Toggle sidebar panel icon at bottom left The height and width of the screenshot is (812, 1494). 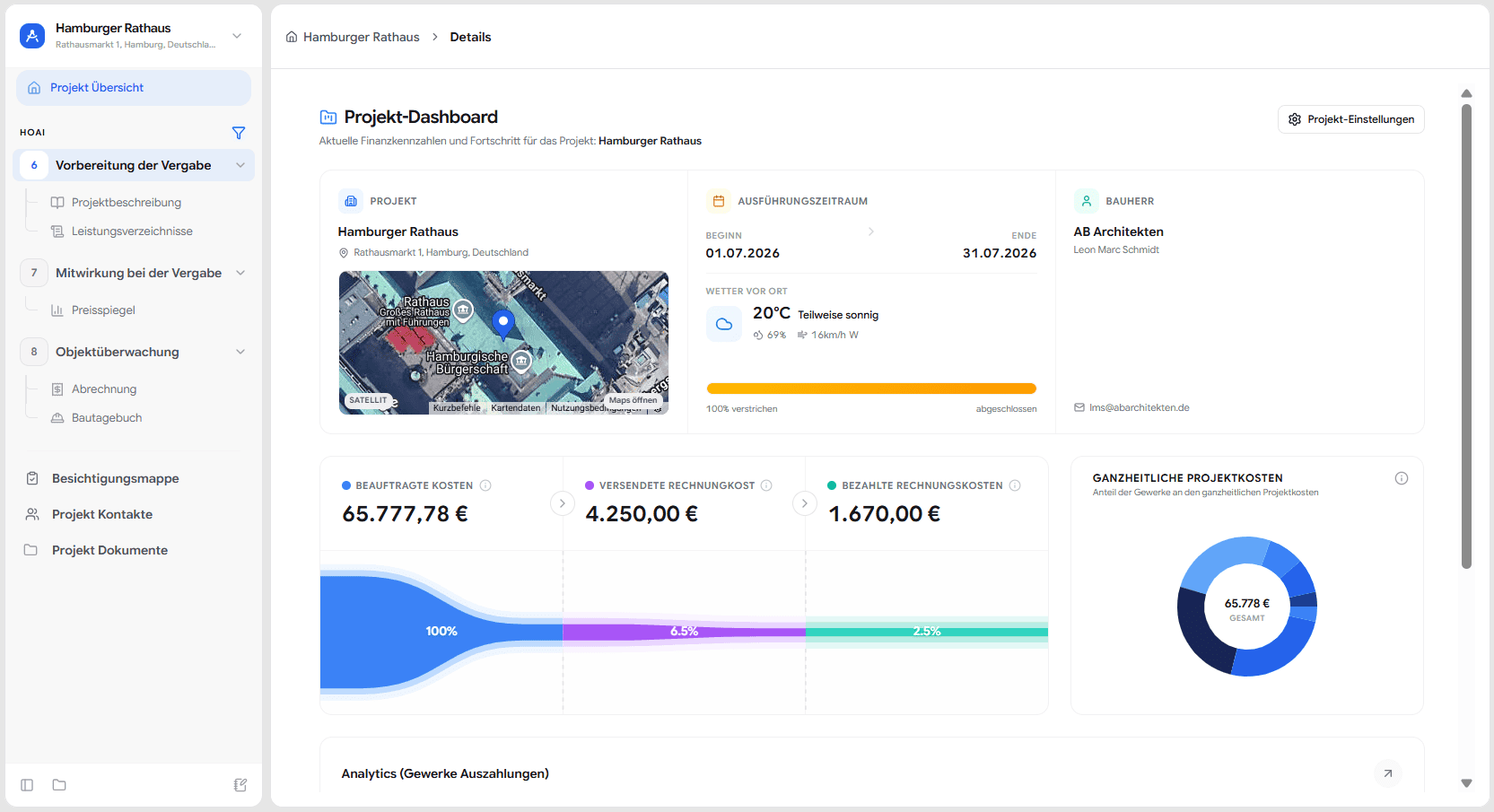coord(27,785)
